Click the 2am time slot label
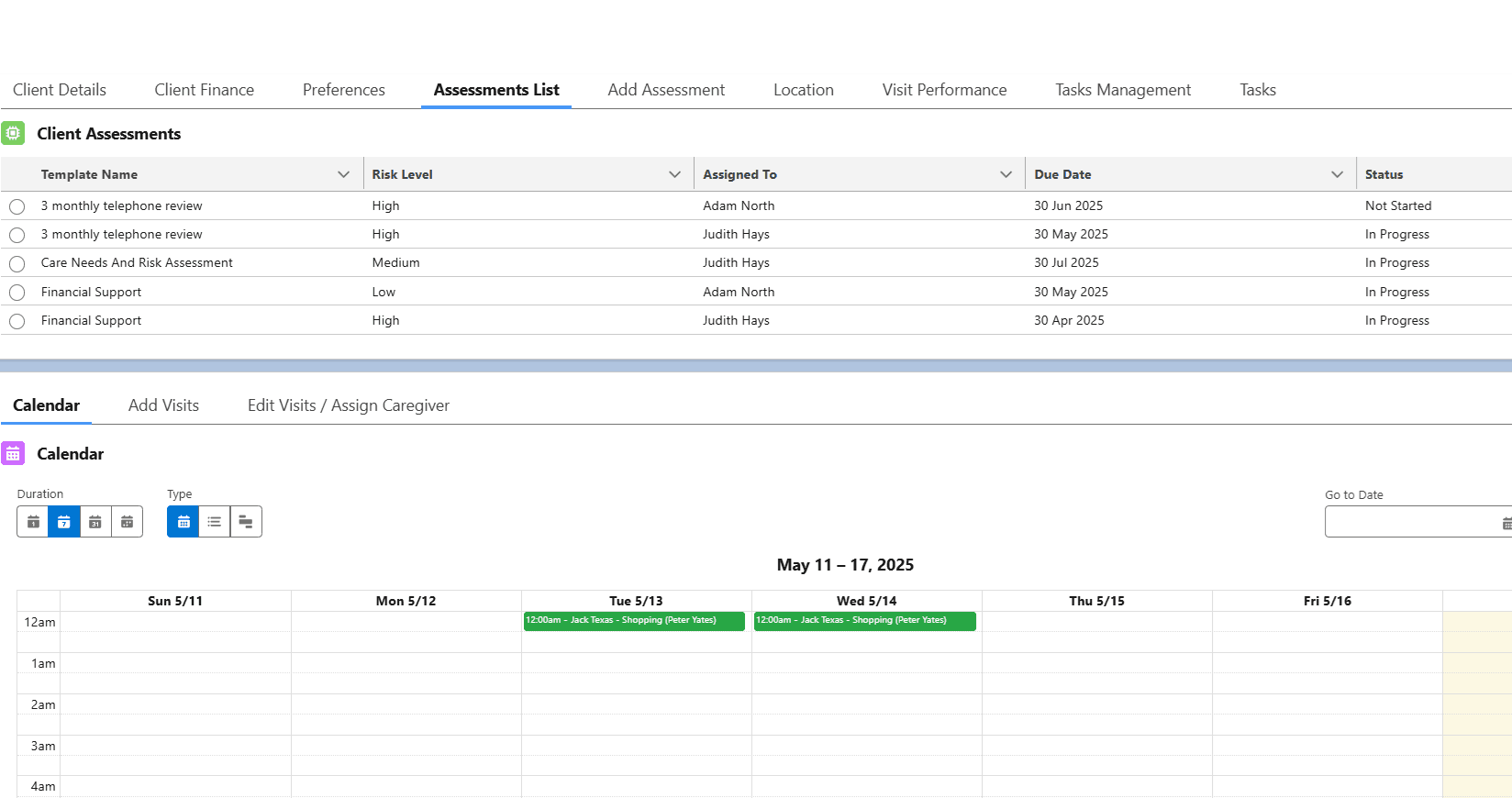Viewport: 1512px width, 798px height. point(43,704)
